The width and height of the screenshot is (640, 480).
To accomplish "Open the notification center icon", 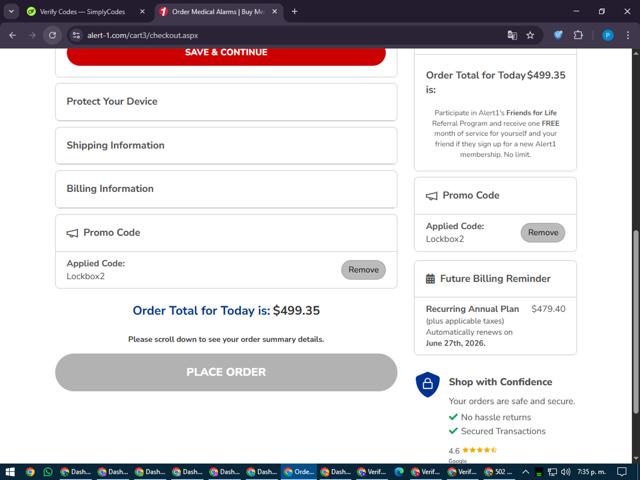I will point(622,472).
